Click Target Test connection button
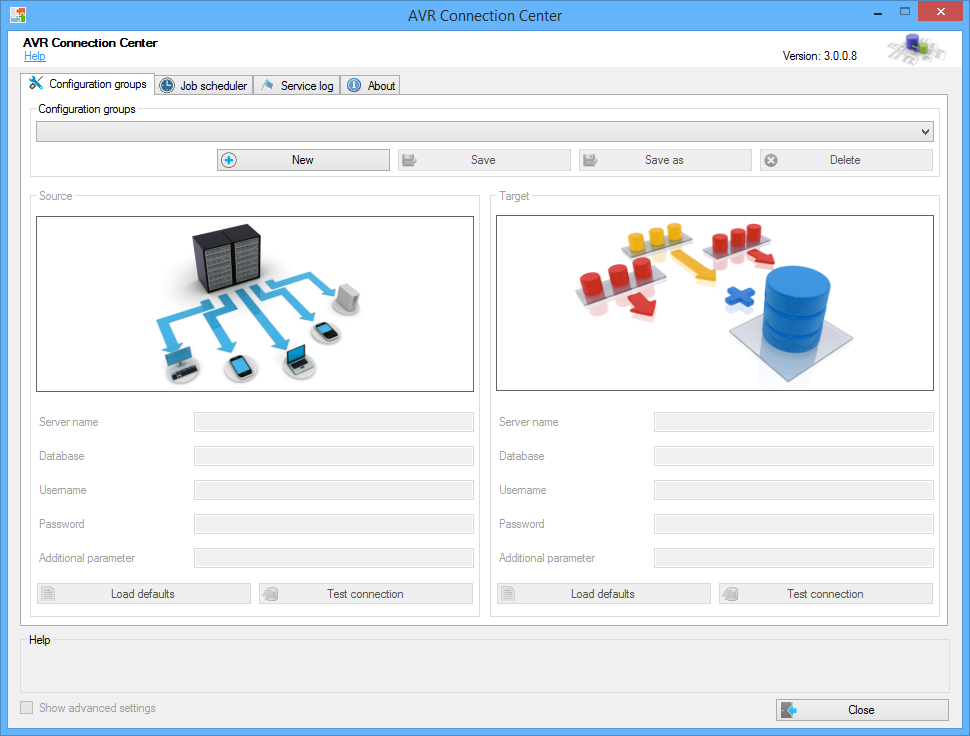Screen dimensions: 970x736 [826, 594]
